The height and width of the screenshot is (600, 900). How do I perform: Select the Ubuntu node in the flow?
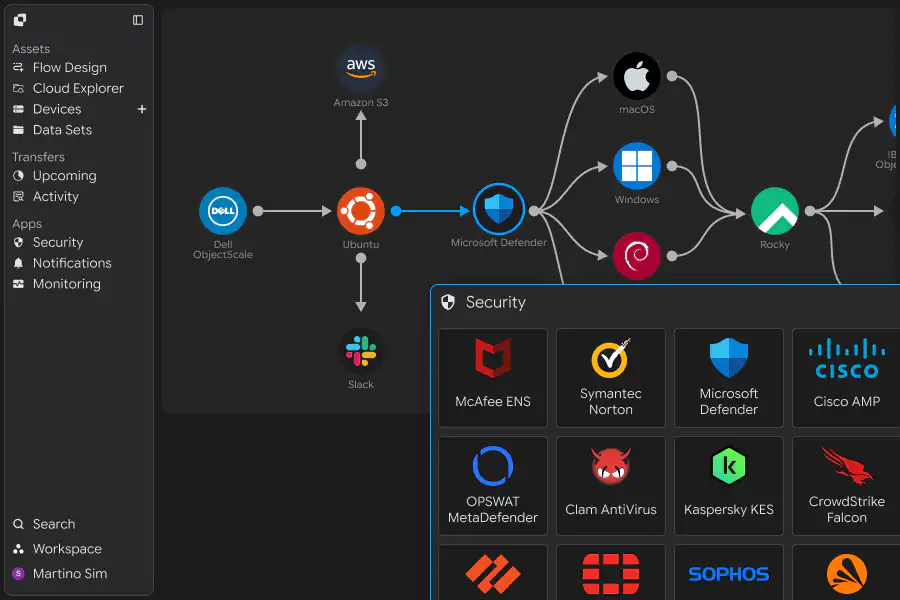click(x=360, y=211)
